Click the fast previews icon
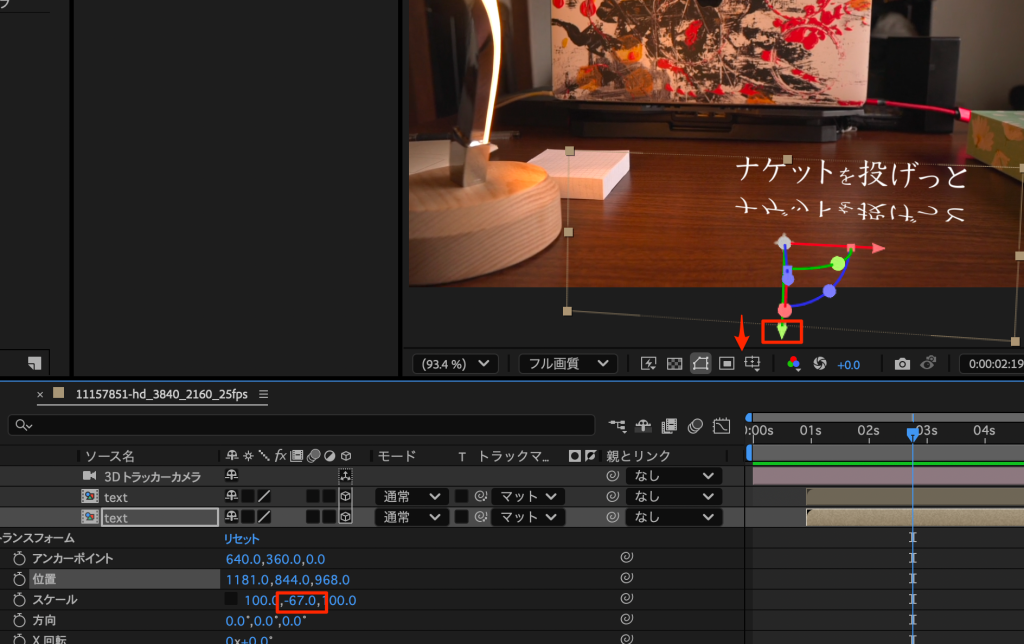Image resolution: width=1024 pixels, height=644 pixels. (648, 364)
